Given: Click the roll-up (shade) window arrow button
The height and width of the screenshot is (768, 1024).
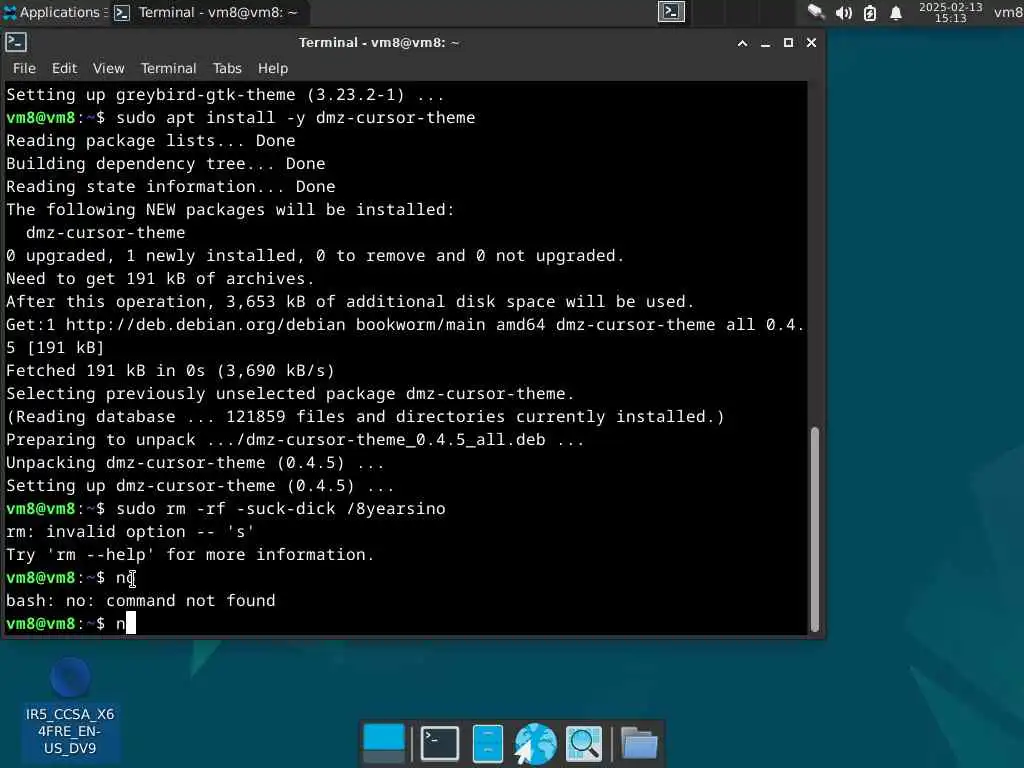Looking at the screenshot, I should click(743, 43).
